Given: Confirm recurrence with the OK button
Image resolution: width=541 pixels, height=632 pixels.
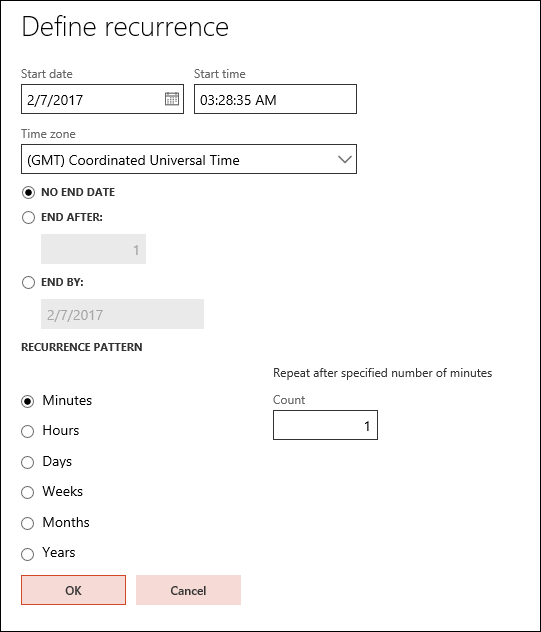Looking at the screenshot, I should click(73, 590).
